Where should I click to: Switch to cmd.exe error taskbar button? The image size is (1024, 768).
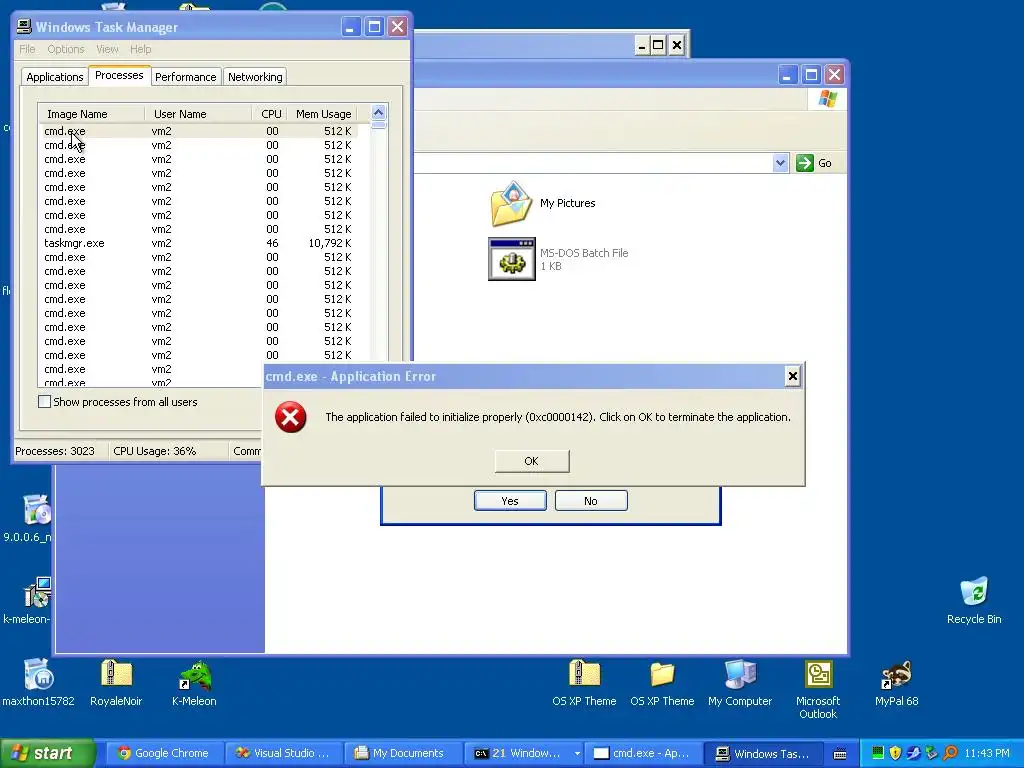click(x=642, y=754)
